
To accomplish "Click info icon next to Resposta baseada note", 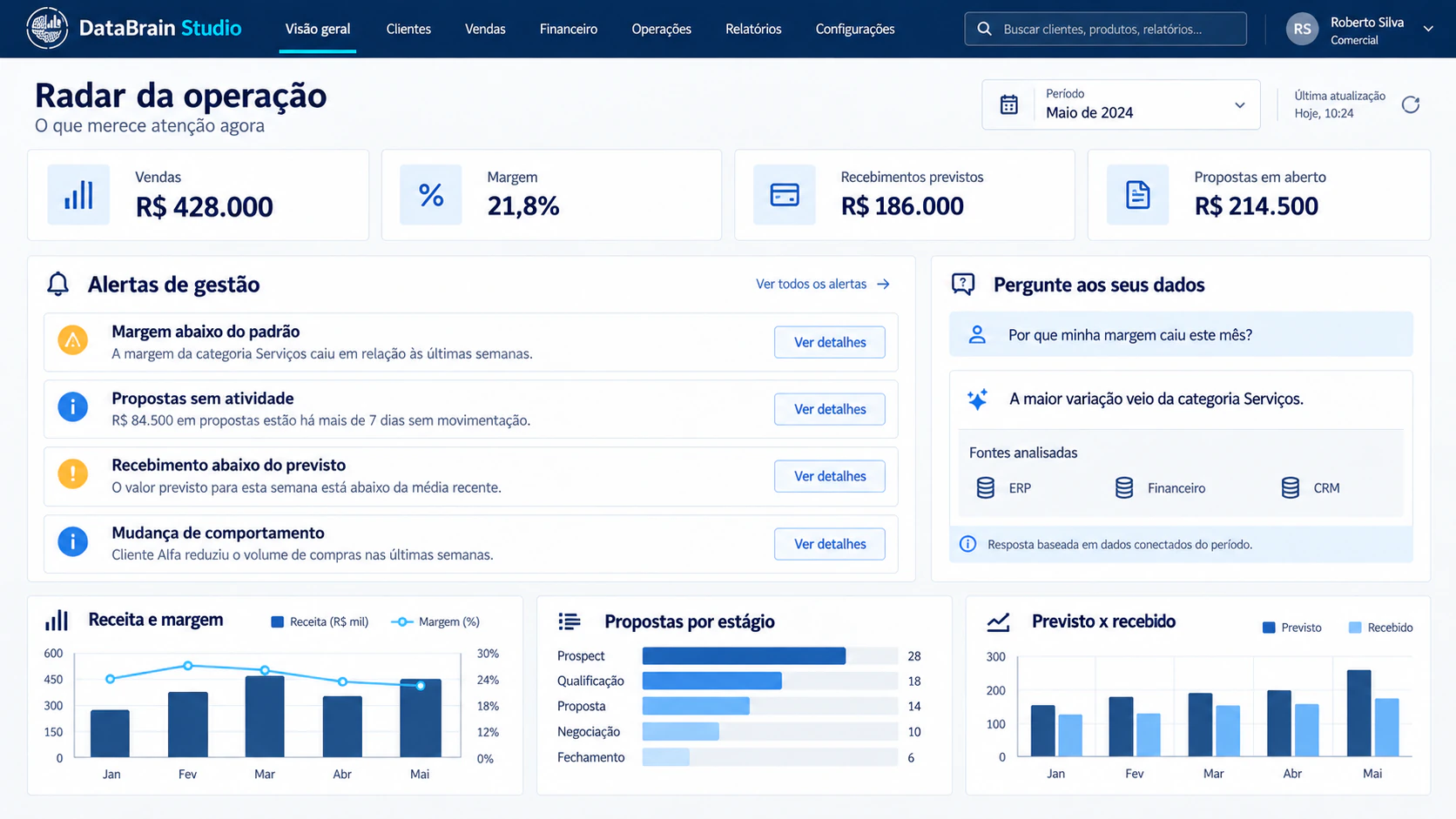I will pos(967,544).
